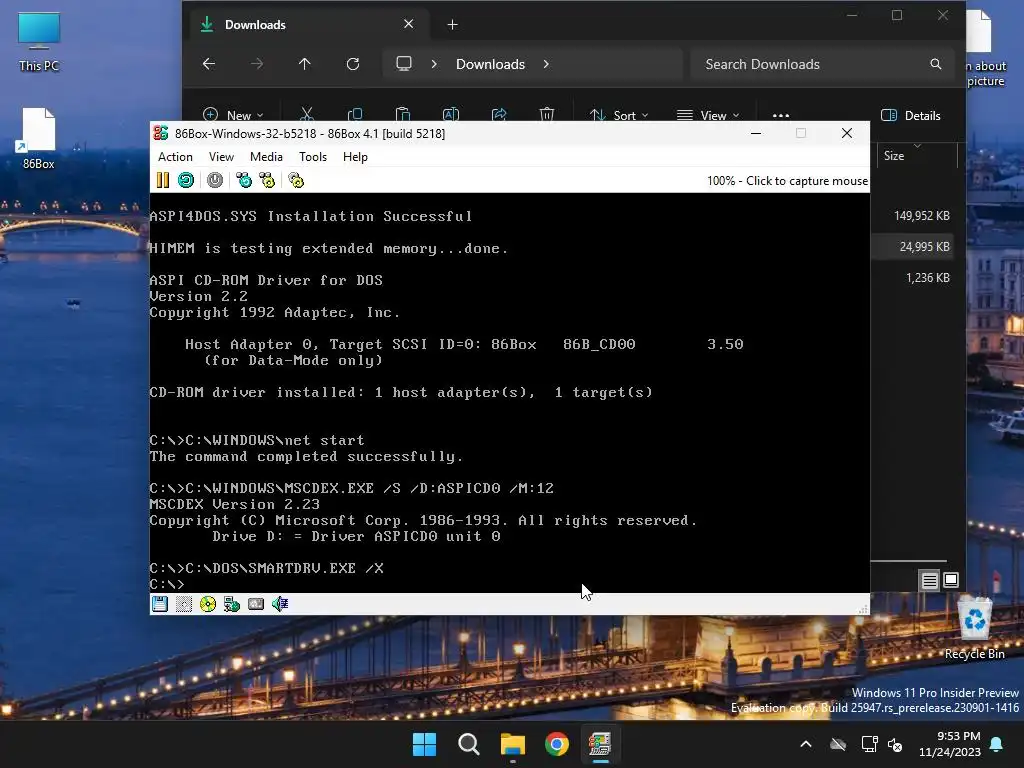Open the View menu in 86Box
The height and width of the screenshot is (768, 1024).
tap(221, 157)
